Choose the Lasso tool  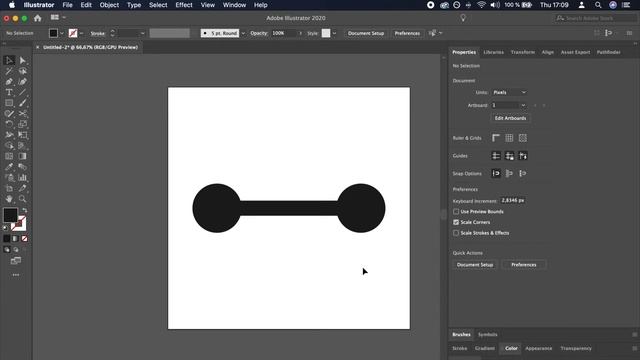click(22, 71)
